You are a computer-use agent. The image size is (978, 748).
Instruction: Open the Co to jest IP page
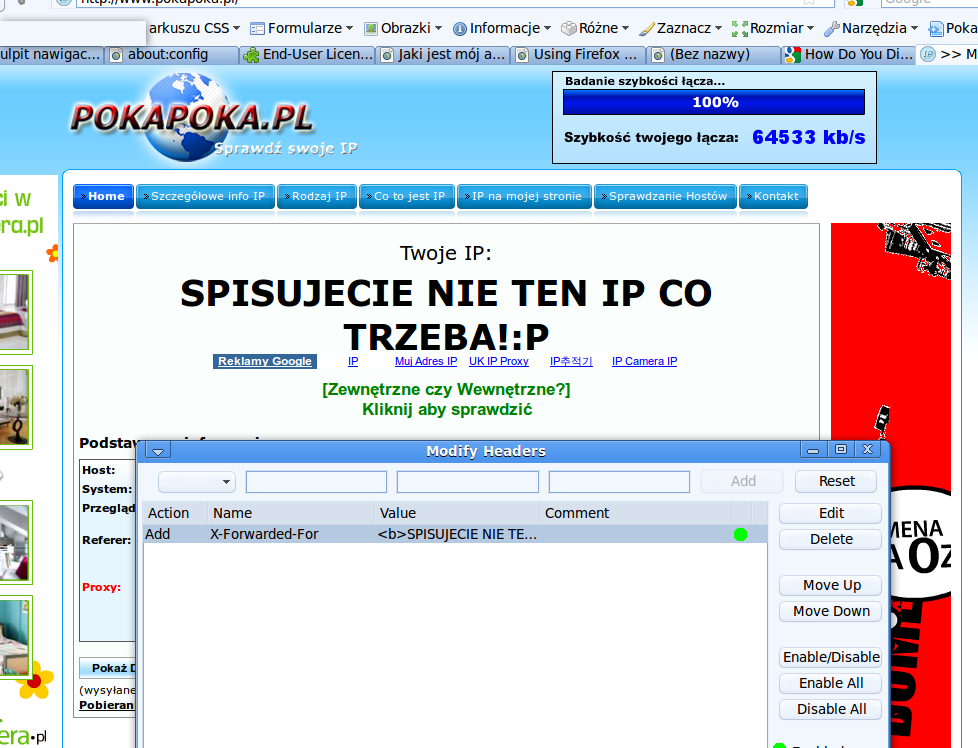(x=407, y=197)
